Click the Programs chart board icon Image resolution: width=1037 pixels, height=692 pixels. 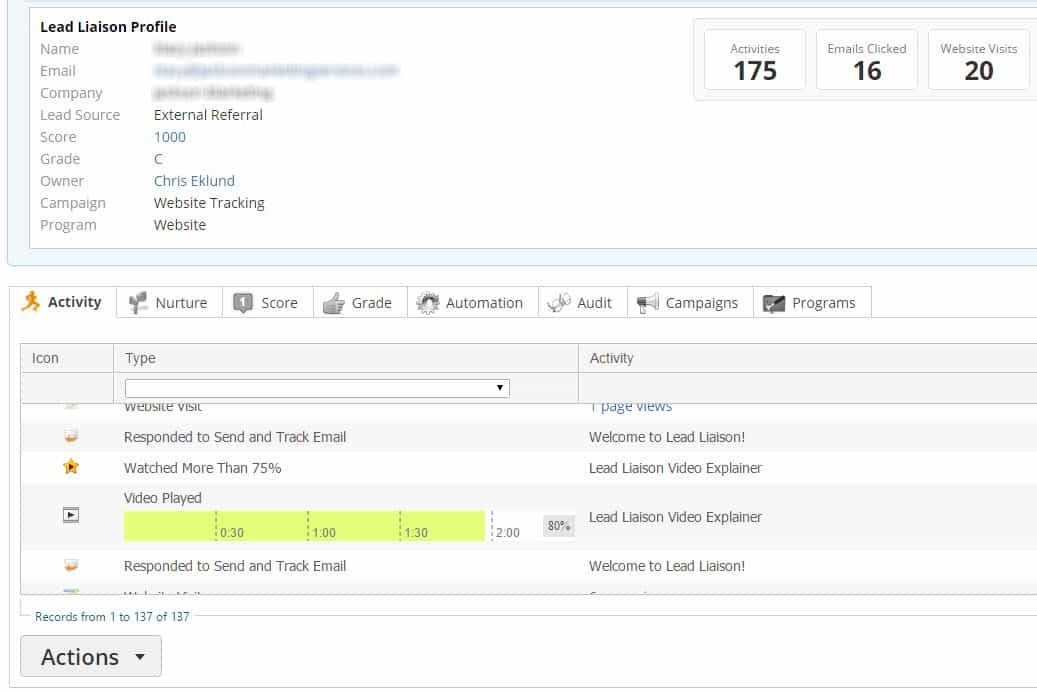click(773, 303)
